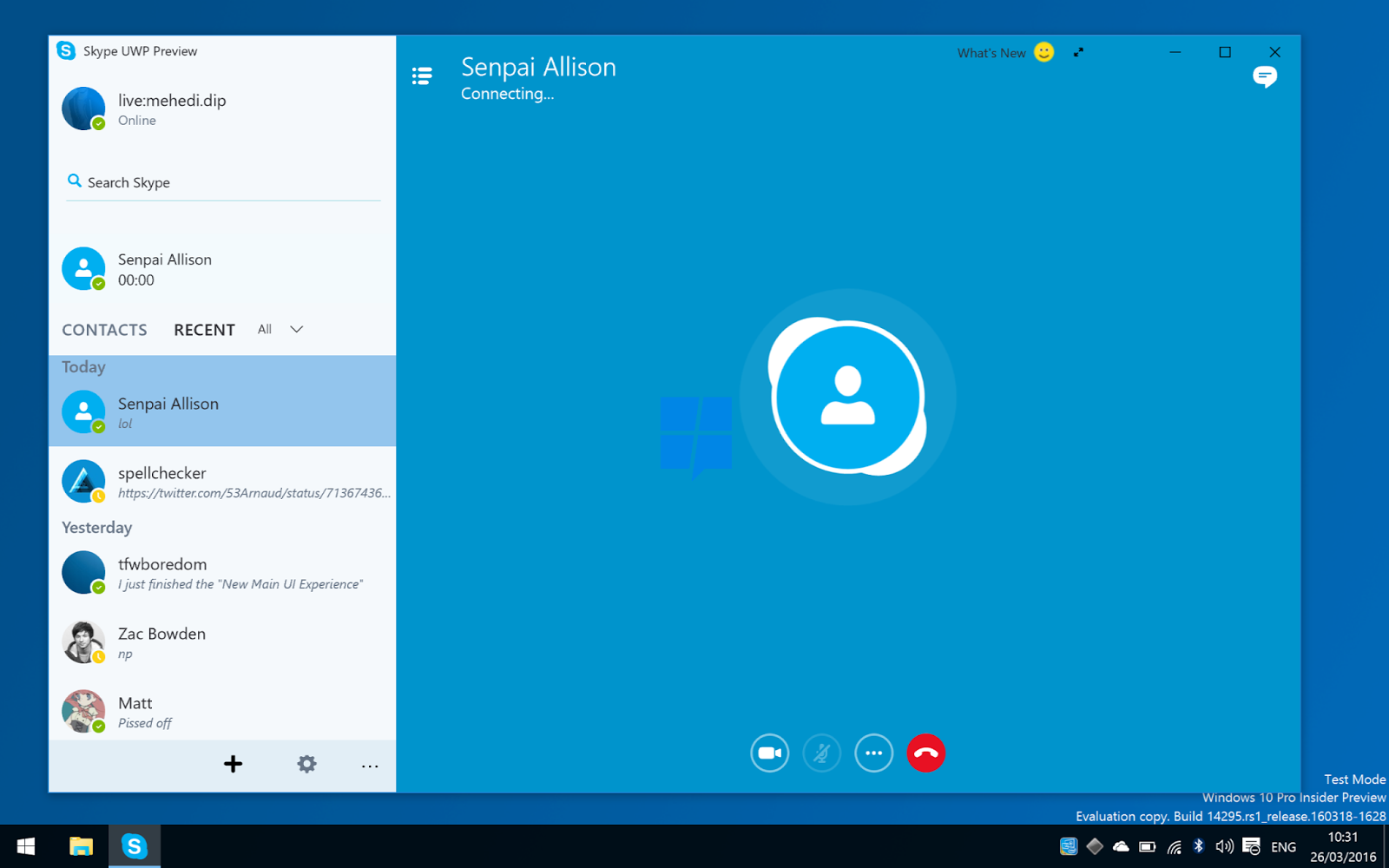Open Skype settings gear
This screenshot has height=868, width=1389.
(306, 764)
